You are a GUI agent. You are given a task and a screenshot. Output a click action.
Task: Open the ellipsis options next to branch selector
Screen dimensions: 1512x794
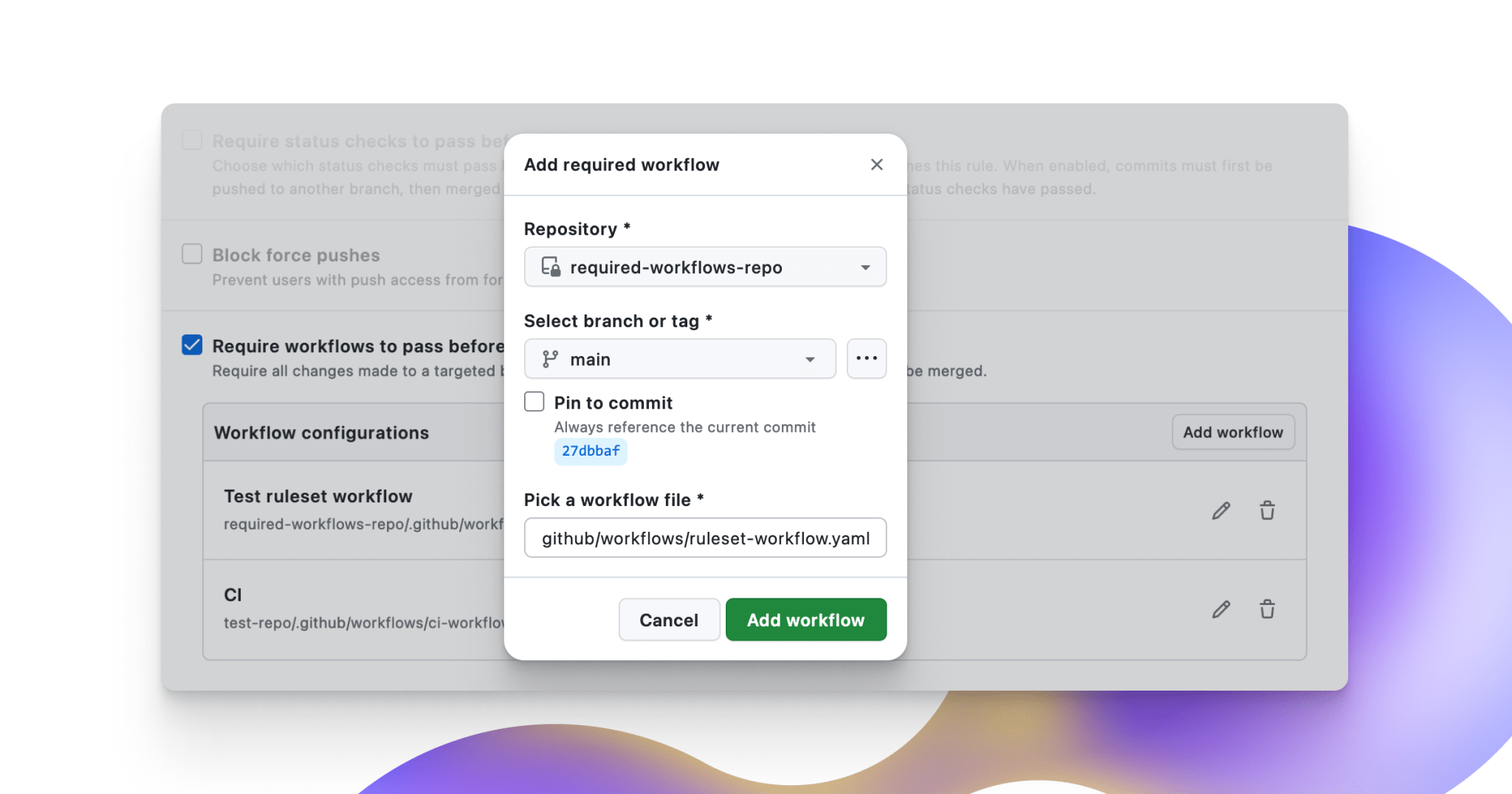point(866,358)
